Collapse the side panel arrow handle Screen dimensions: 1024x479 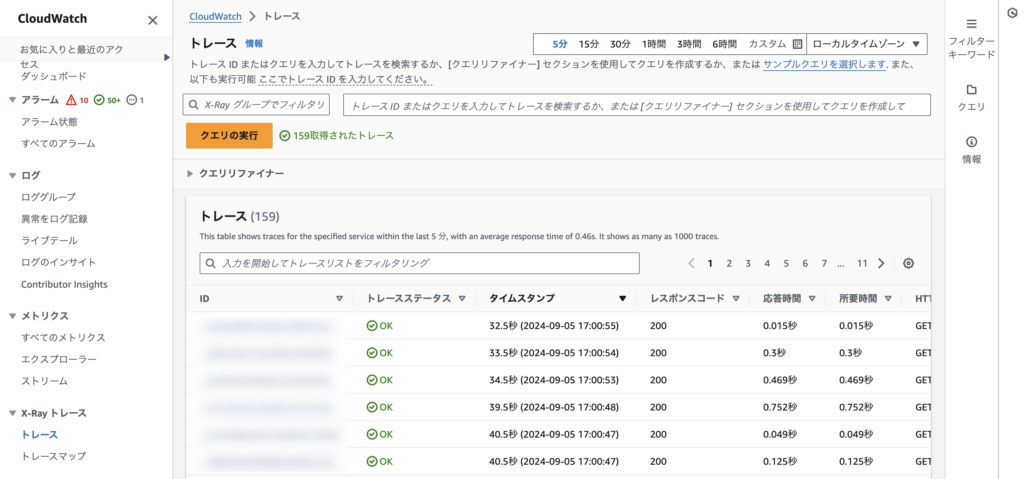(x=167, y=58)
